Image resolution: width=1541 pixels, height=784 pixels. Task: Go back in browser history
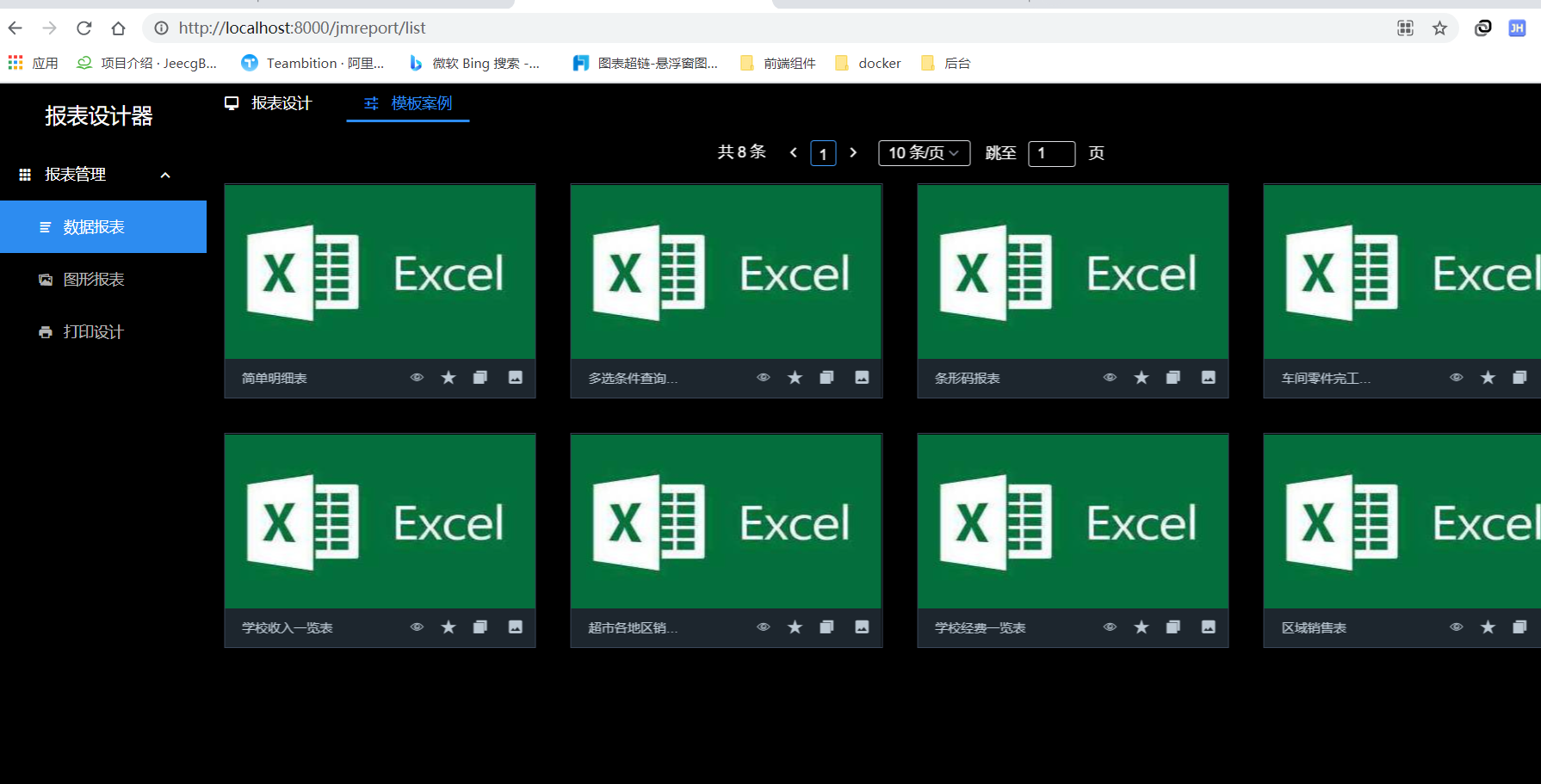pos(15,28)
